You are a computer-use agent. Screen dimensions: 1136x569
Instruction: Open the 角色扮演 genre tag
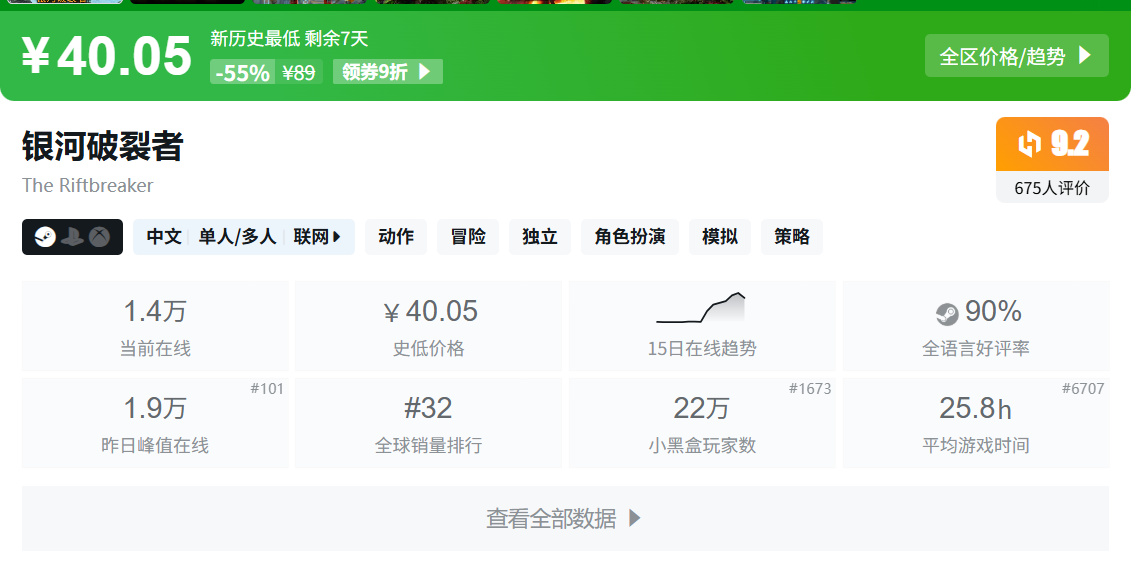[x=630, y=237]
